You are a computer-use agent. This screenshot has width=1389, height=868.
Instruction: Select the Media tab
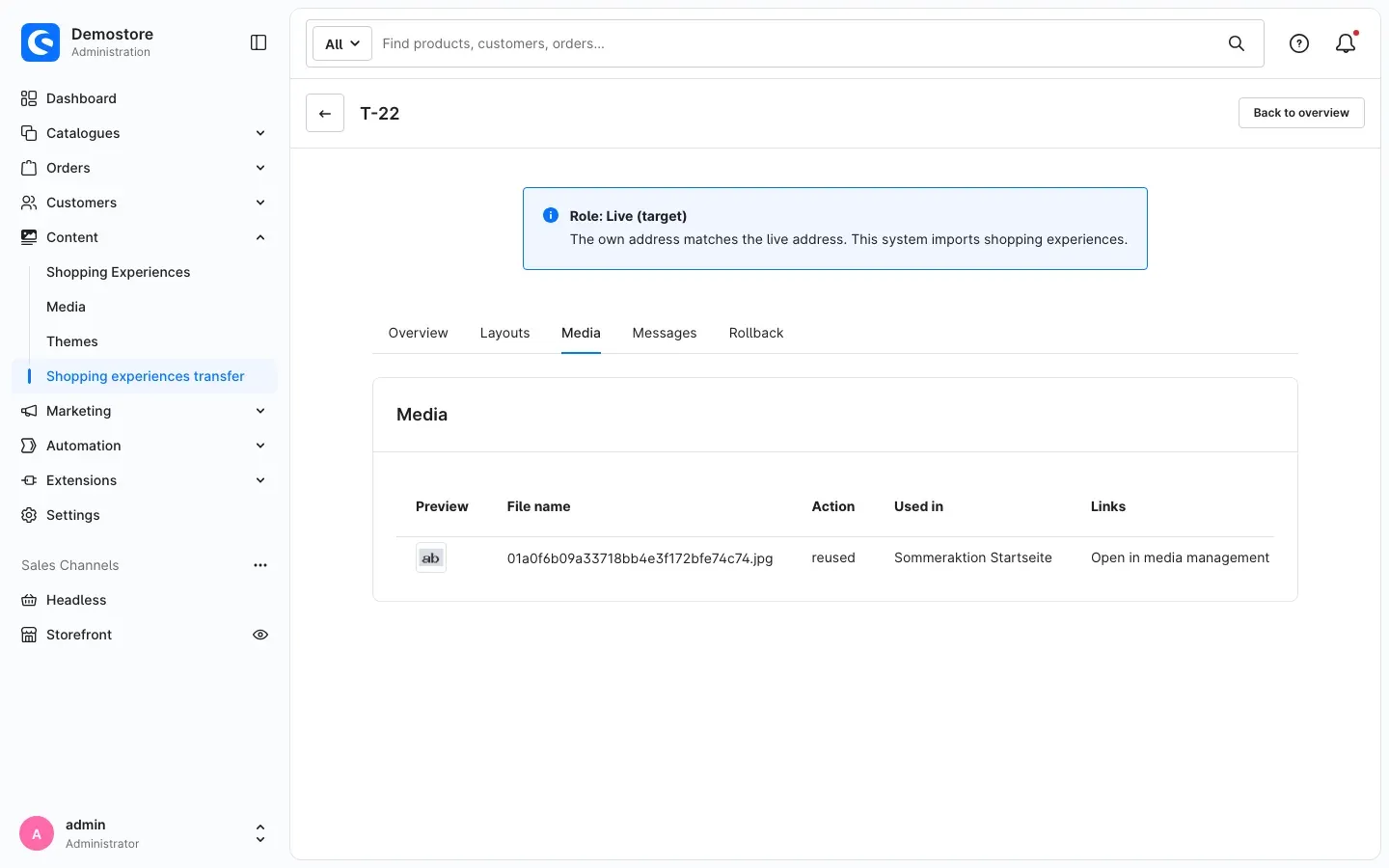[581, 333]
